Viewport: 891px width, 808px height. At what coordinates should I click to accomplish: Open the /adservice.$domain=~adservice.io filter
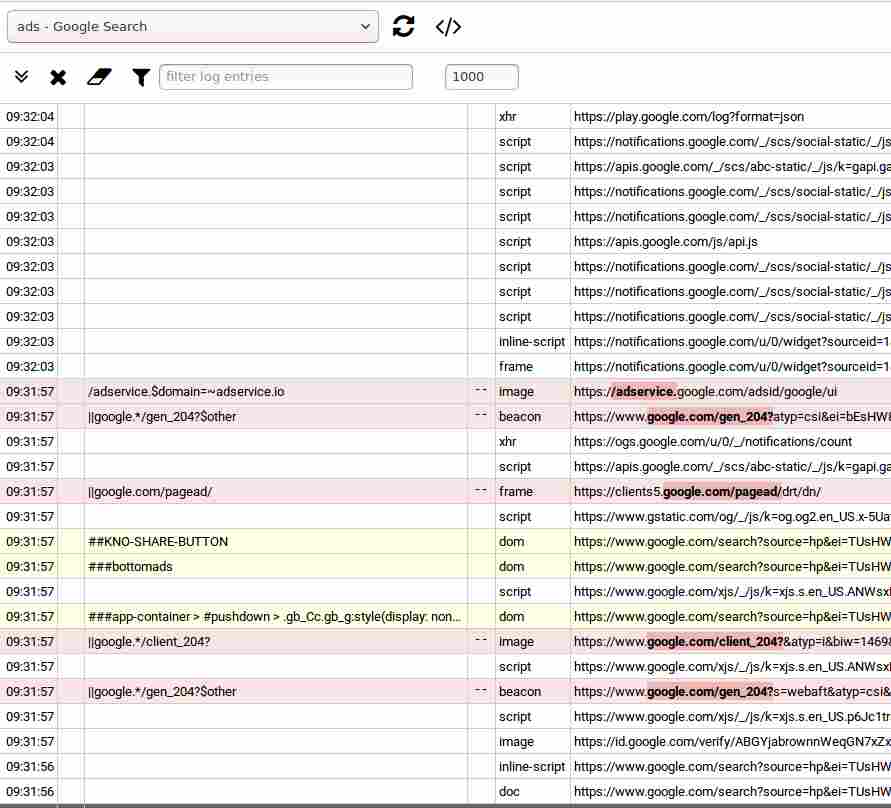186,391
